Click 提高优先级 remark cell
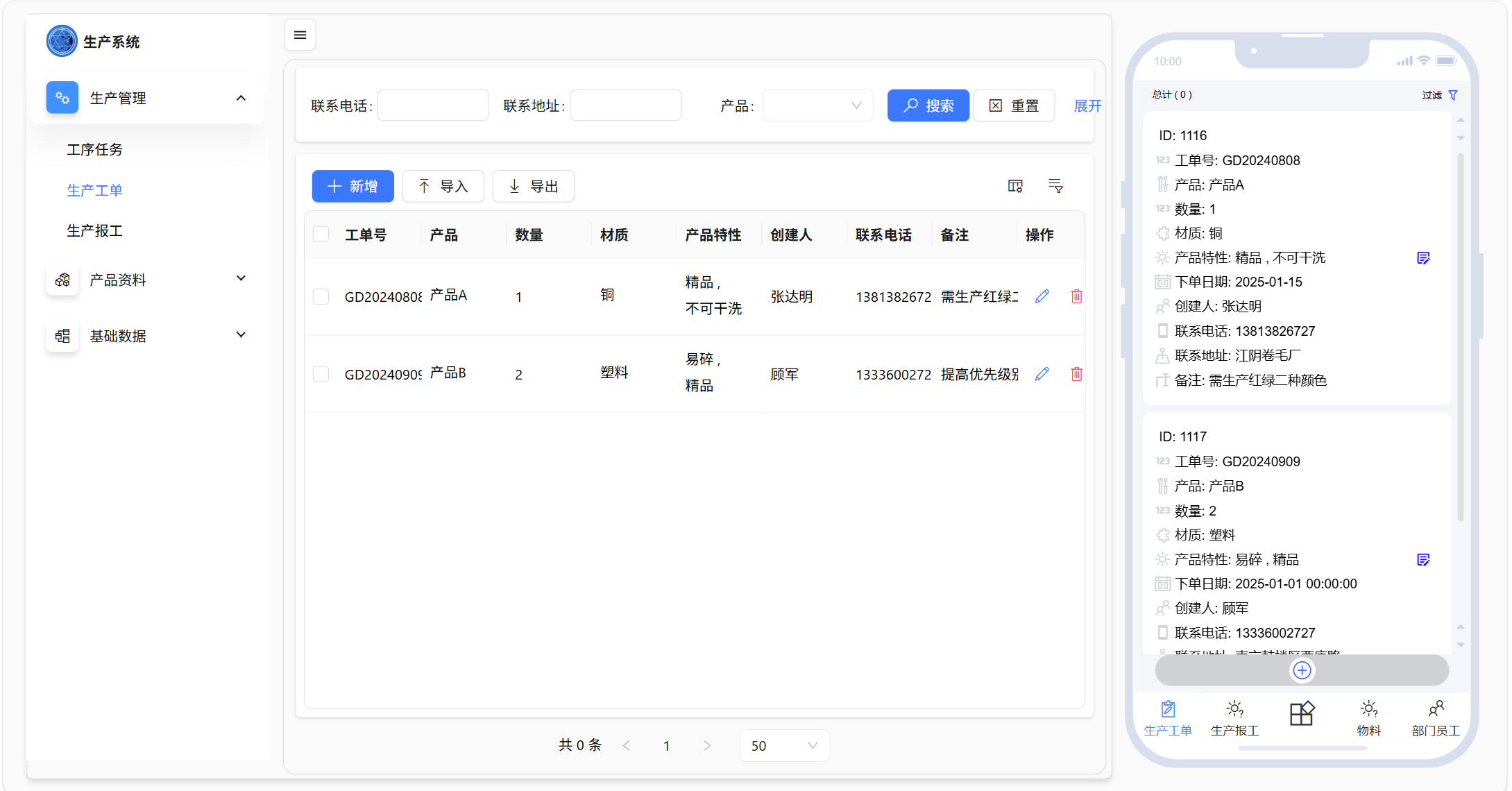The width and height of the screenshot is (1512, 791). click(979, 374)
